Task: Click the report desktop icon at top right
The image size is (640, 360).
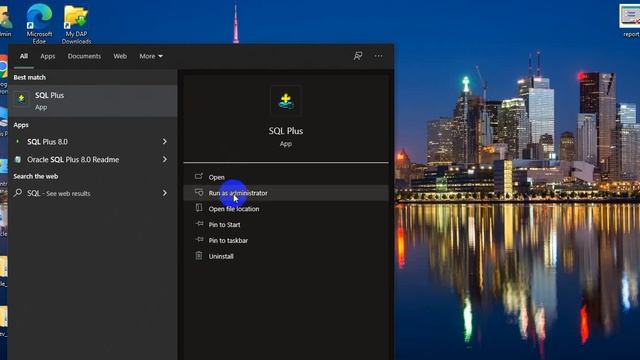Action: point(630,20)
